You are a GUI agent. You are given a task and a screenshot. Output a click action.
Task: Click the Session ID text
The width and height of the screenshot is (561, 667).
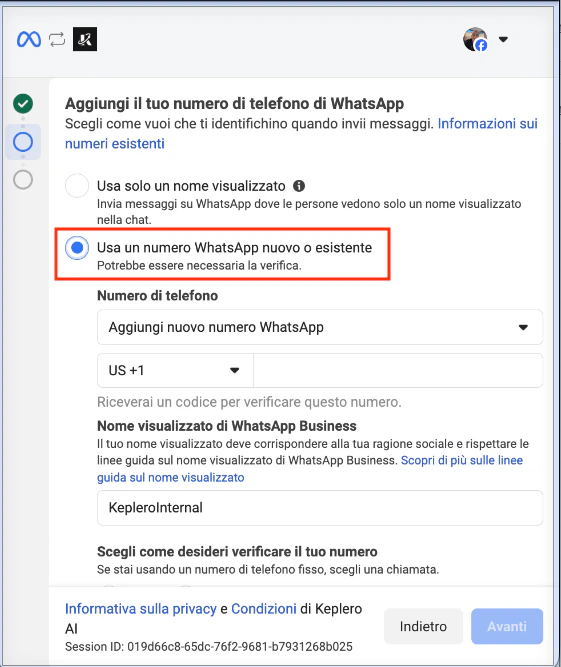pos(209,647)
